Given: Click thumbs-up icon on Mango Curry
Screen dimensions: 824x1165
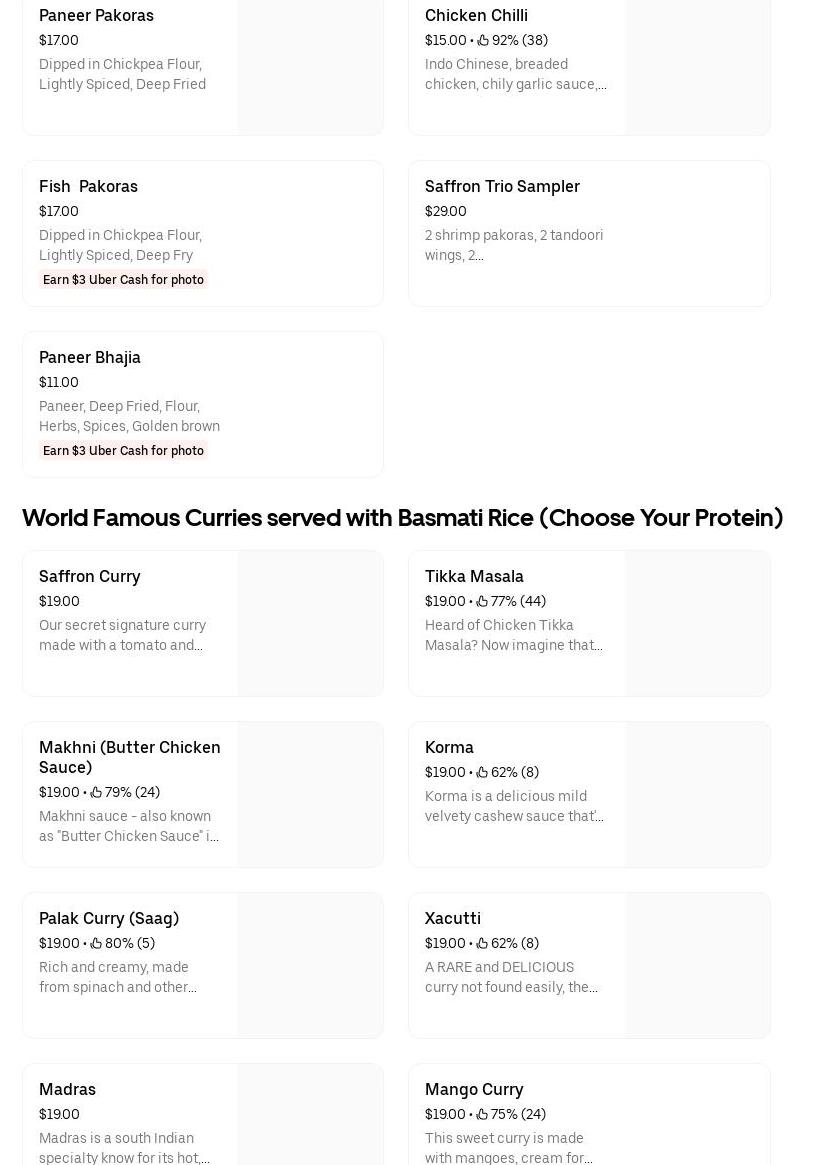Looking at the screenshot, I should 481,1114.
